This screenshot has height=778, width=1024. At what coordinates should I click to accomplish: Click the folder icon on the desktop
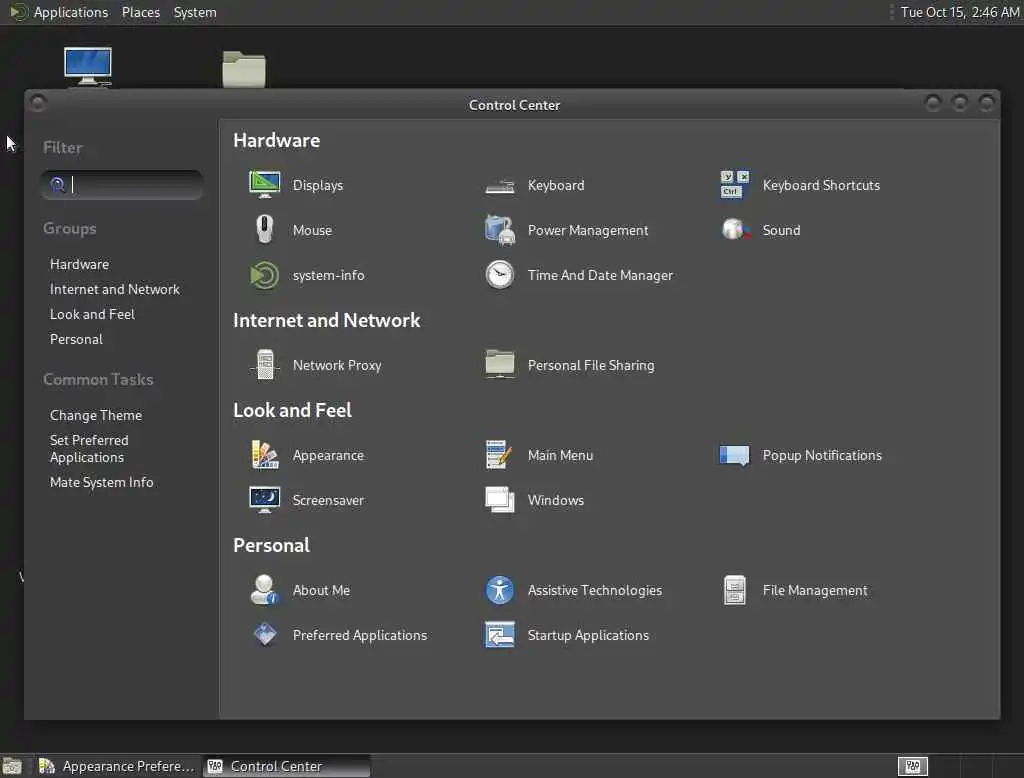244,69
